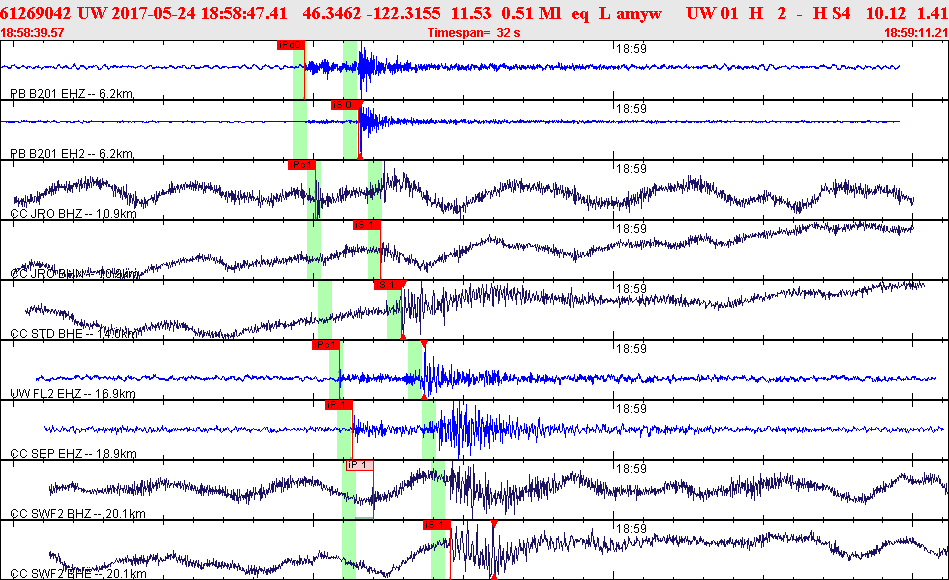The image size is (949, 580).
Task: Click the end time 18:59:11.21 label
Action: tap(916, 33)
